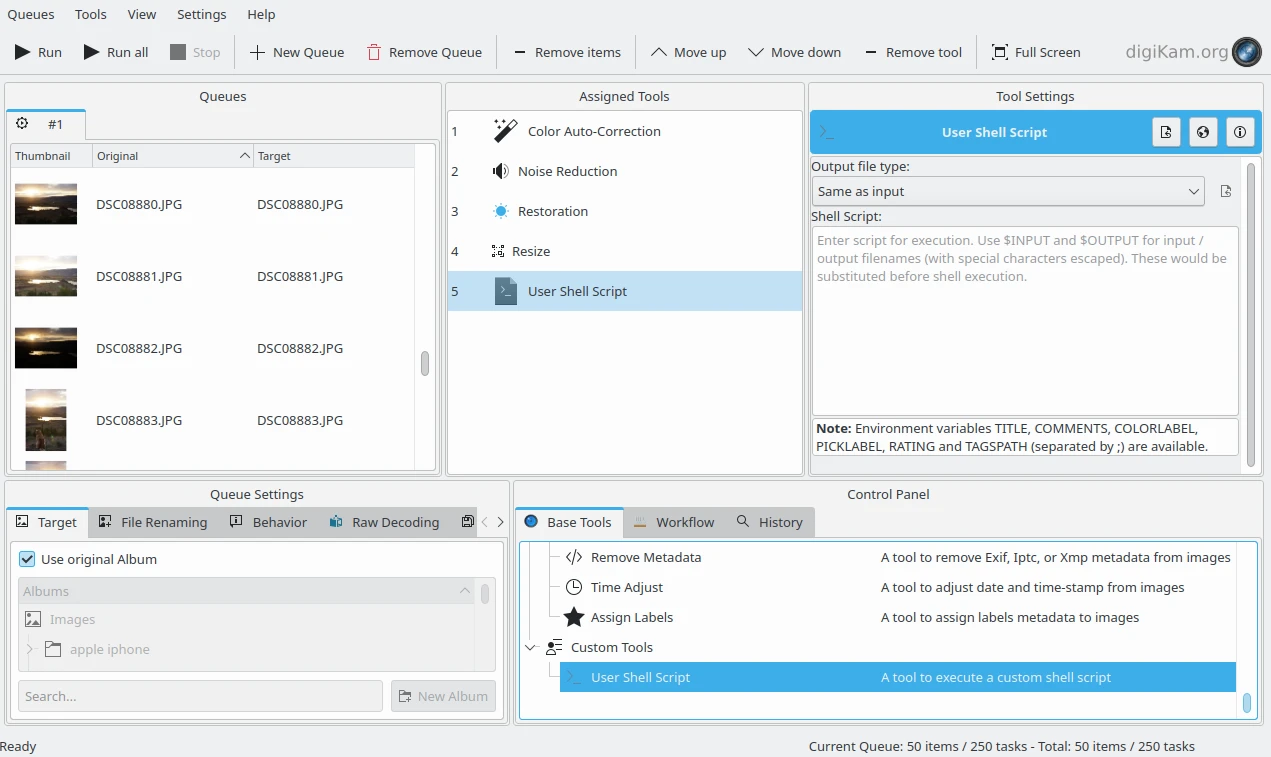The width and height of the screenshot is (1271, 757).
Task: Click the info icon in Tool Settings header
Action: coord(1240,132)
